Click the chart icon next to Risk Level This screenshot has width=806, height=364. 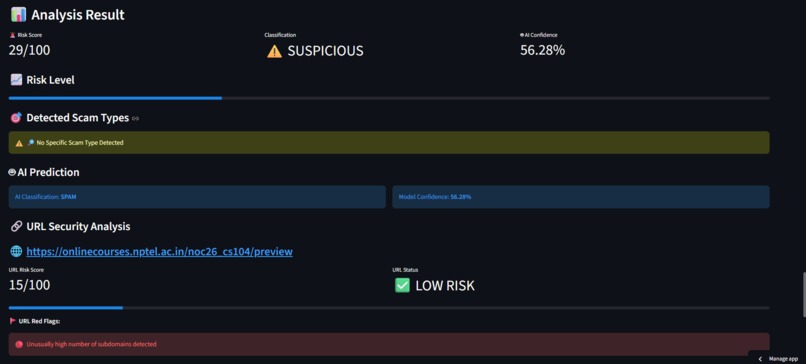pos(16,80)
